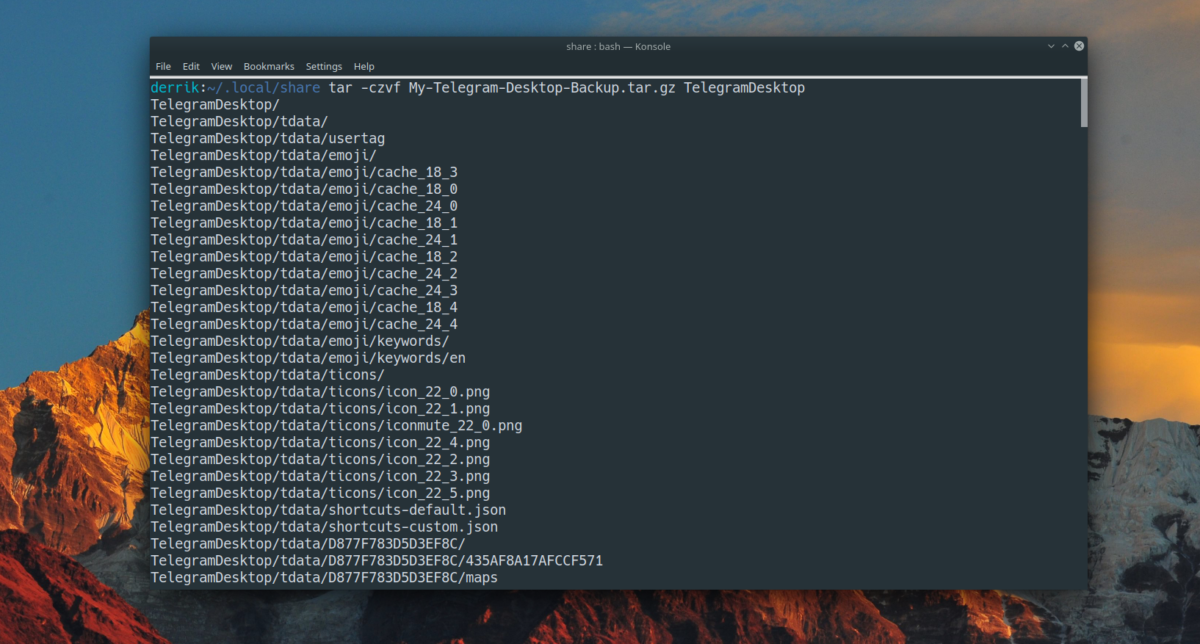Click line 'TelegramDesktop/tdata/emoji/keywords/'
The height and width of the screenshot is (644, 1200).
pyautogui.click(x=300, y=341)
